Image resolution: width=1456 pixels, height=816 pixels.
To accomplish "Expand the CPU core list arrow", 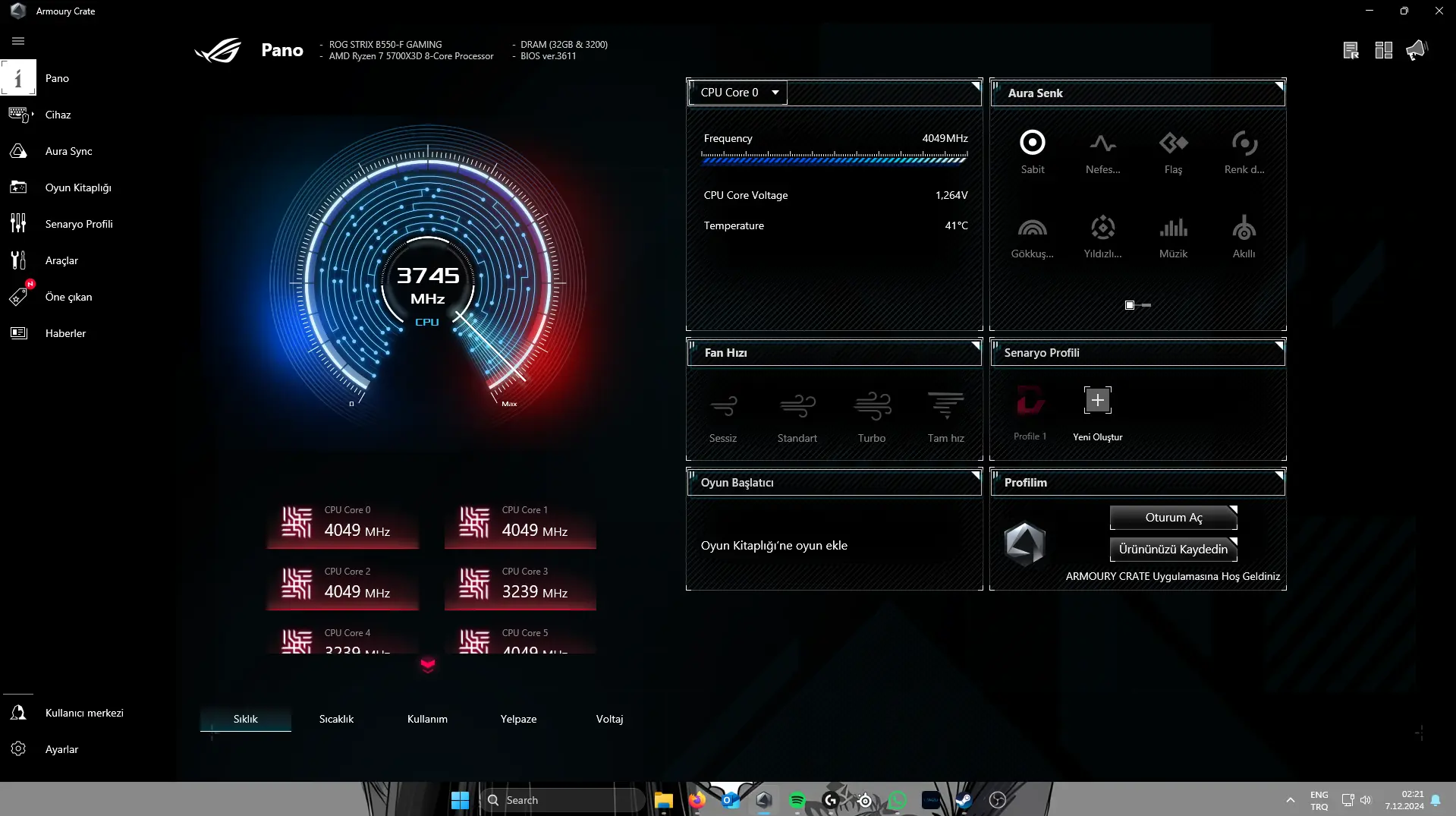I will [x=428, y=665].
